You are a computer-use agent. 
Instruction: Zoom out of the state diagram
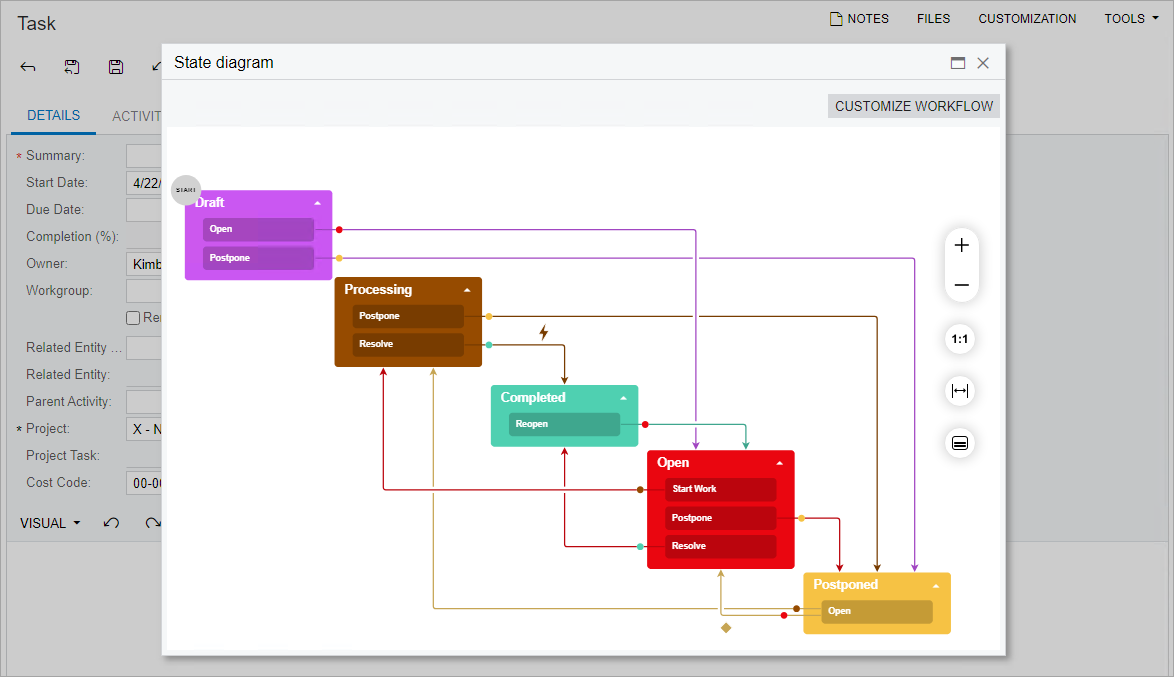click(961, 285)
